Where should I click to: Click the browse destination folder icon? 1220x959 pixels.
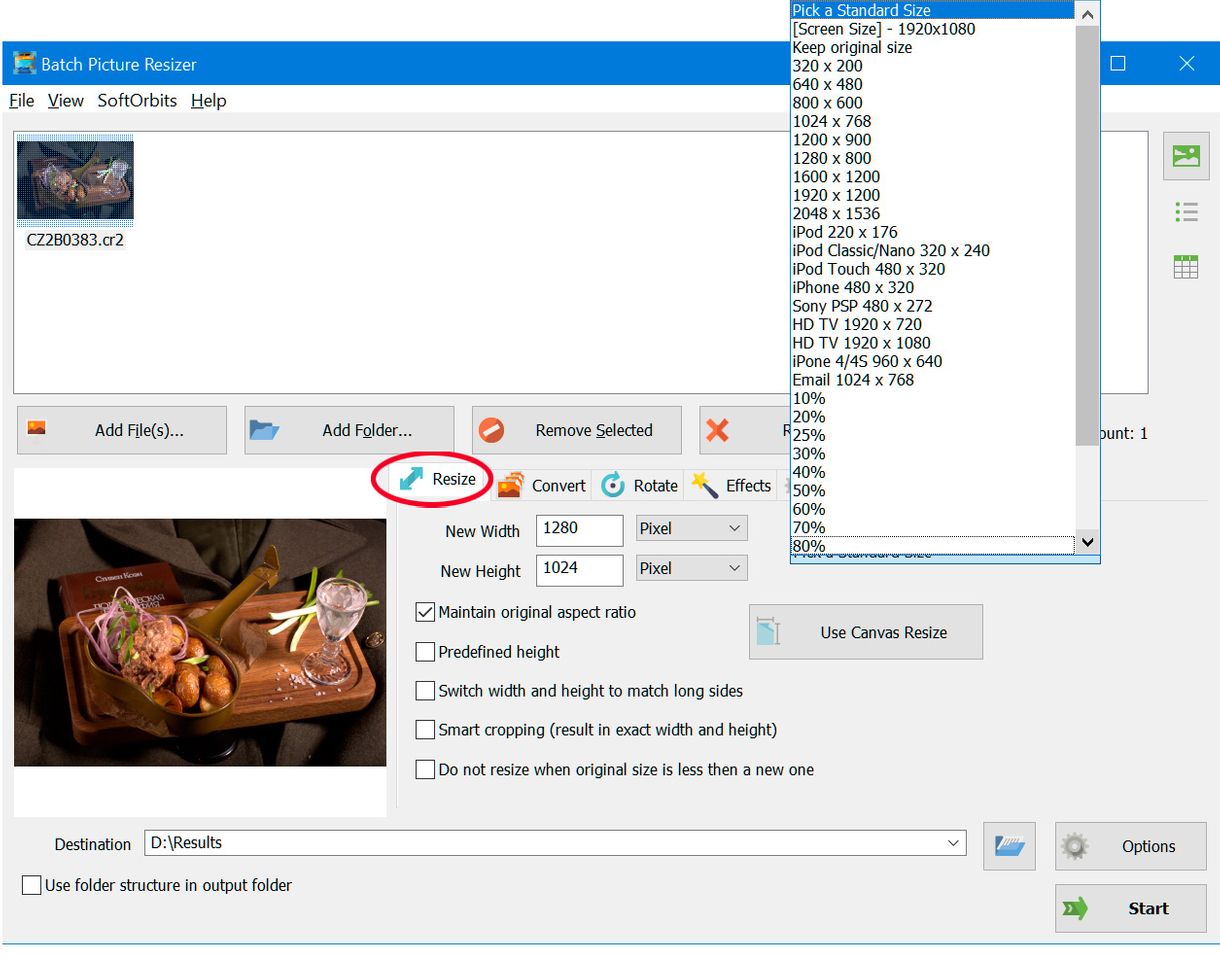coord(1009,846)
